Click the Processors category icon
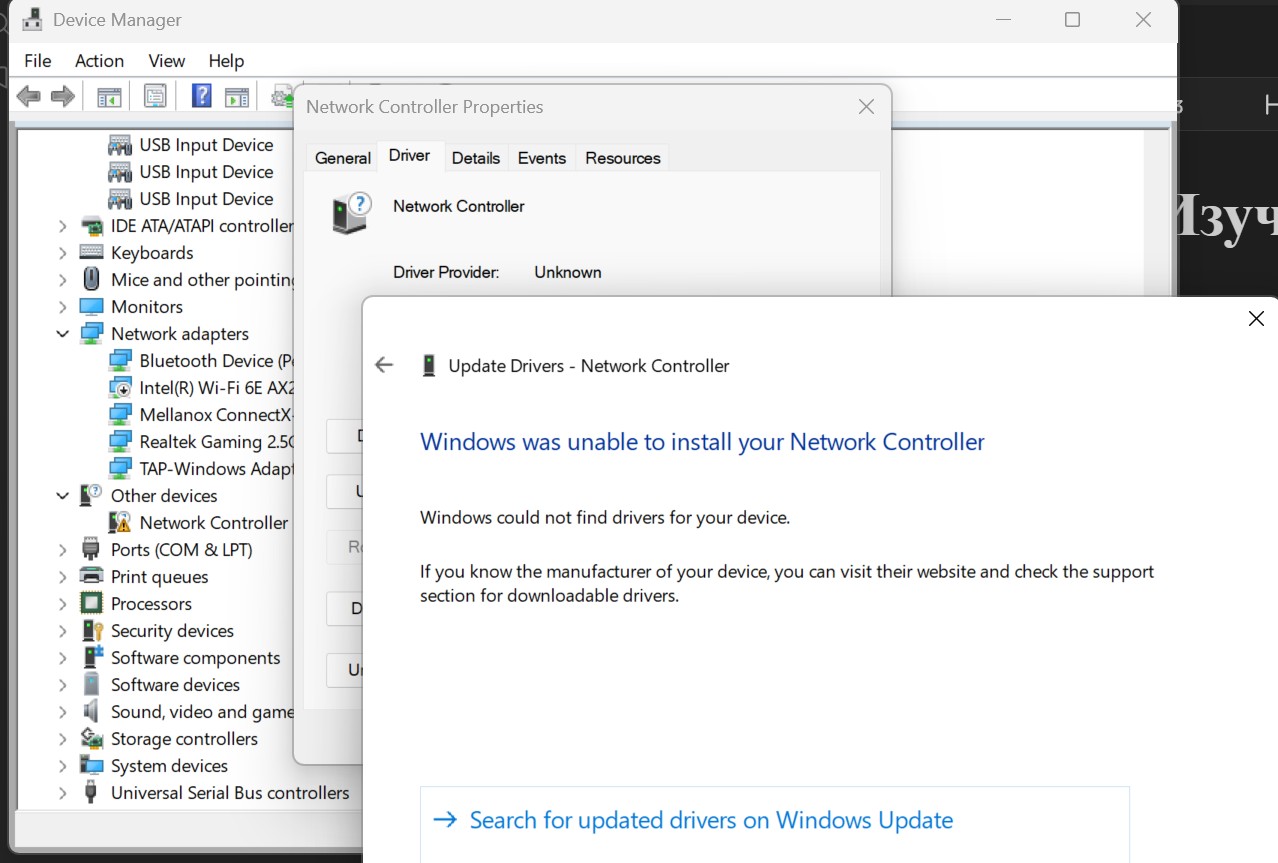This screenshot has height=863, width=1278. coord(91,604)
